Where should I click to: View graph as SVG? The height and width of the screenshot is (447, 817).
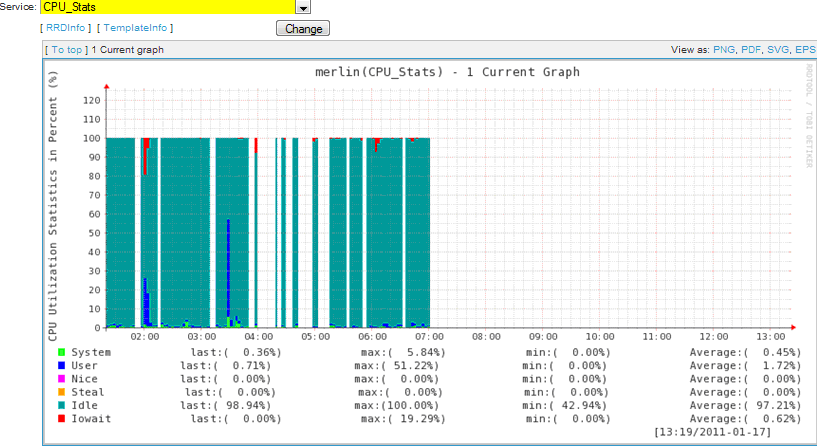click(777, 49)
